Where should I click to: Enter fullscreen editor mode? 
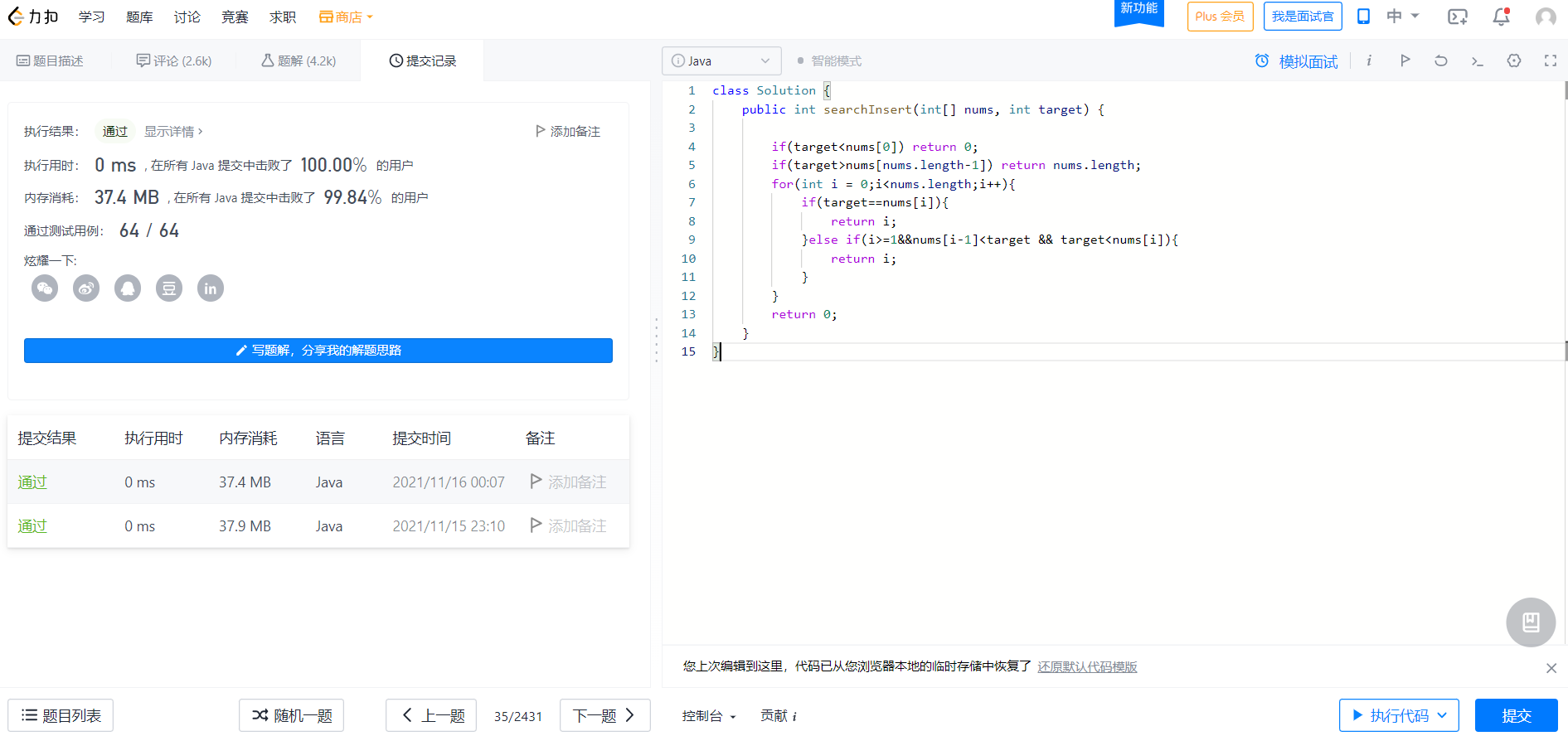tap(1550, 61)
